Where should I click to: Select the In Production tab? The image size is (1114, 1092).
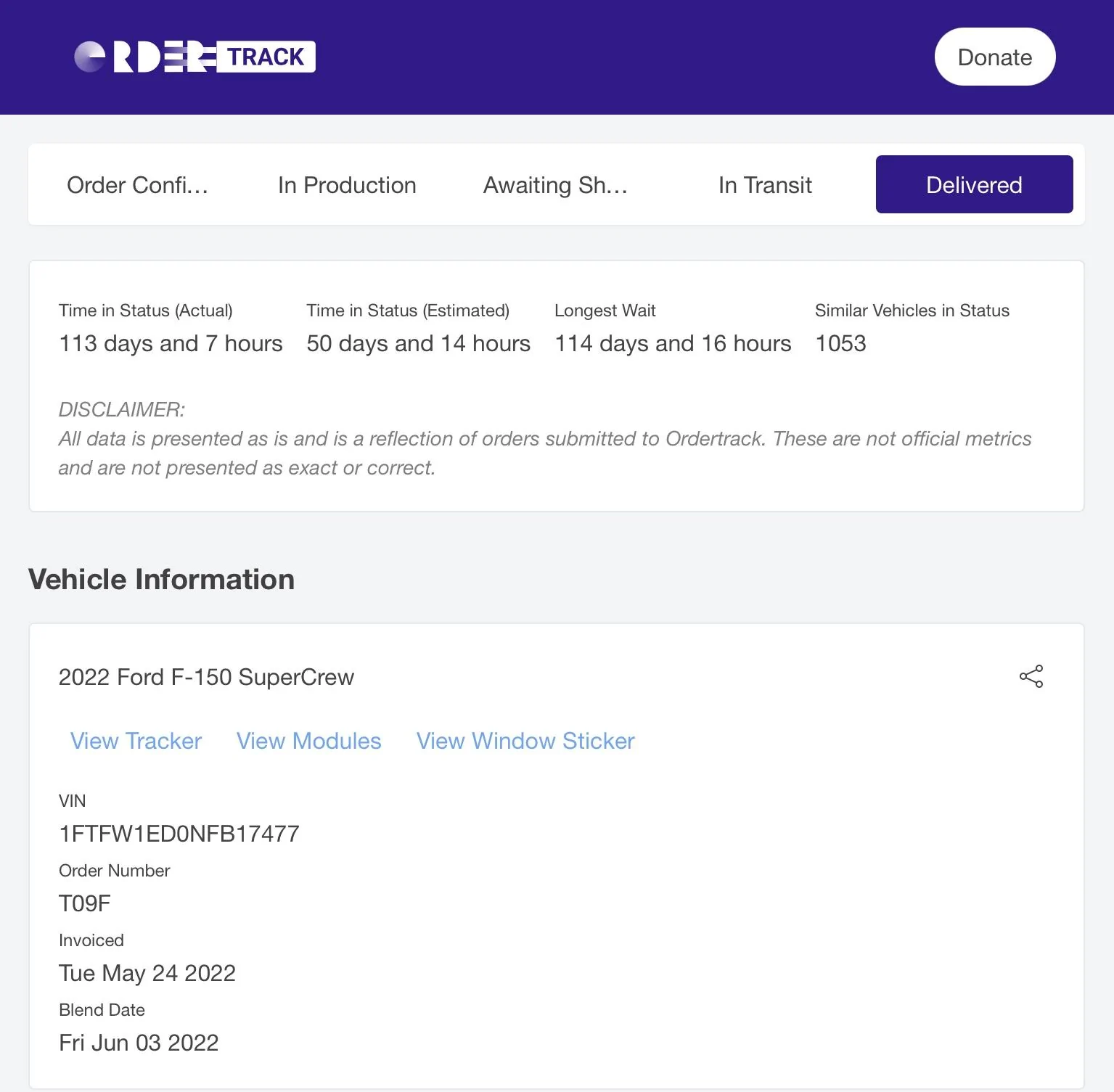(x=347, y=185)
